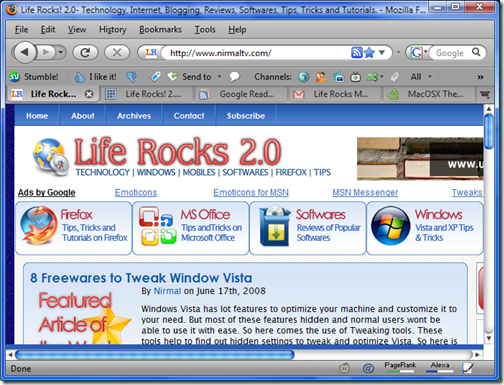Switch to the MacOSX The... tab
Screen dimensions: 504x385
pyautogui.click(x=429, y=94)
